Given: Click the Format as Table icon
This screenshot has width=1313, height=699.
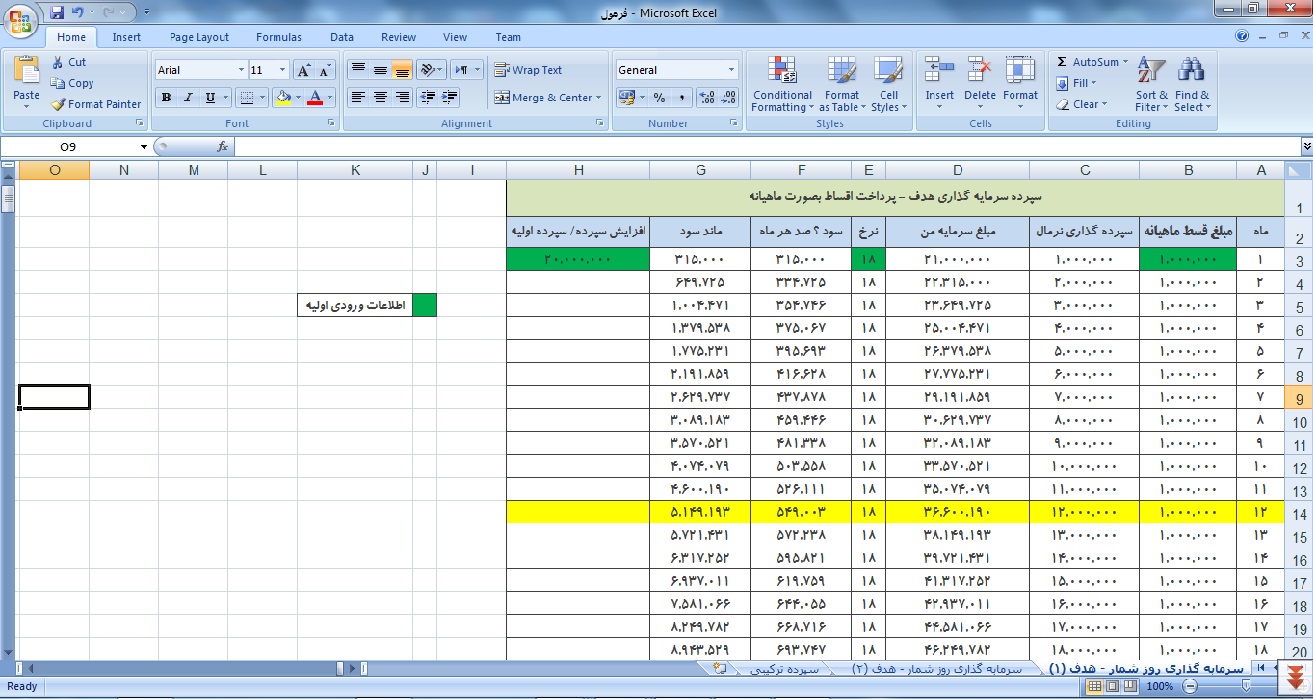Looking at the screenshot, I should coord(842,84).
